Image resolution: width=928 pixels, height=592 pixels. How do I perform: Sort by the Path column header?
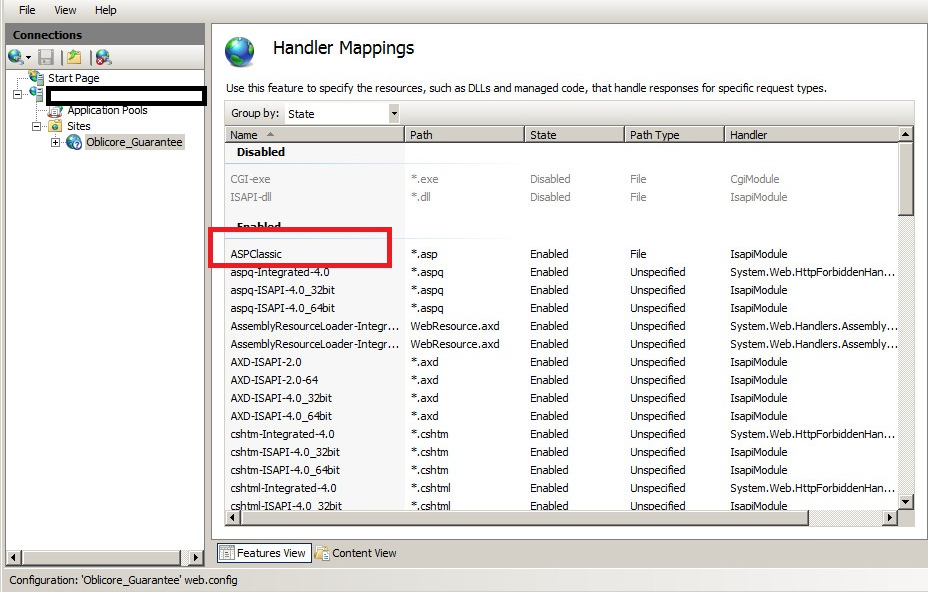pyautogui.click(x=465, y=135)
